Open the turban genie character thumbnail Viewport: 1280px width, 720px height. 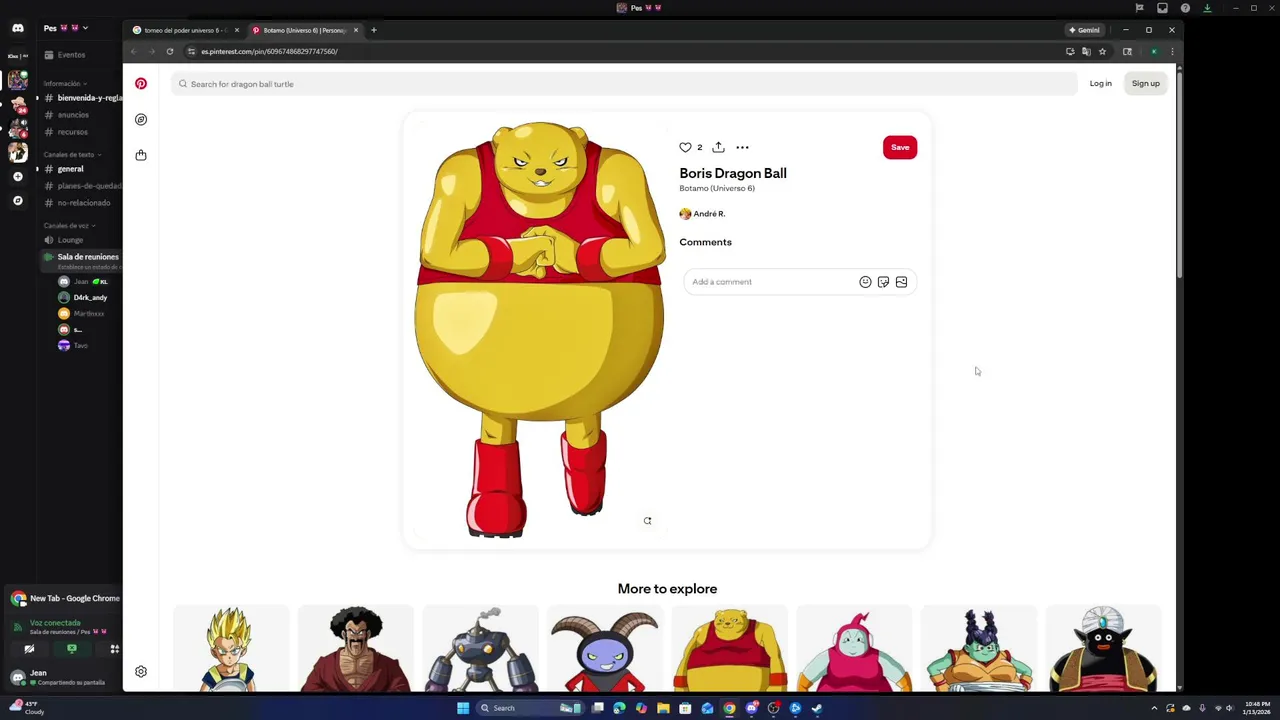pyautogui.click(x=1104, y=648)
